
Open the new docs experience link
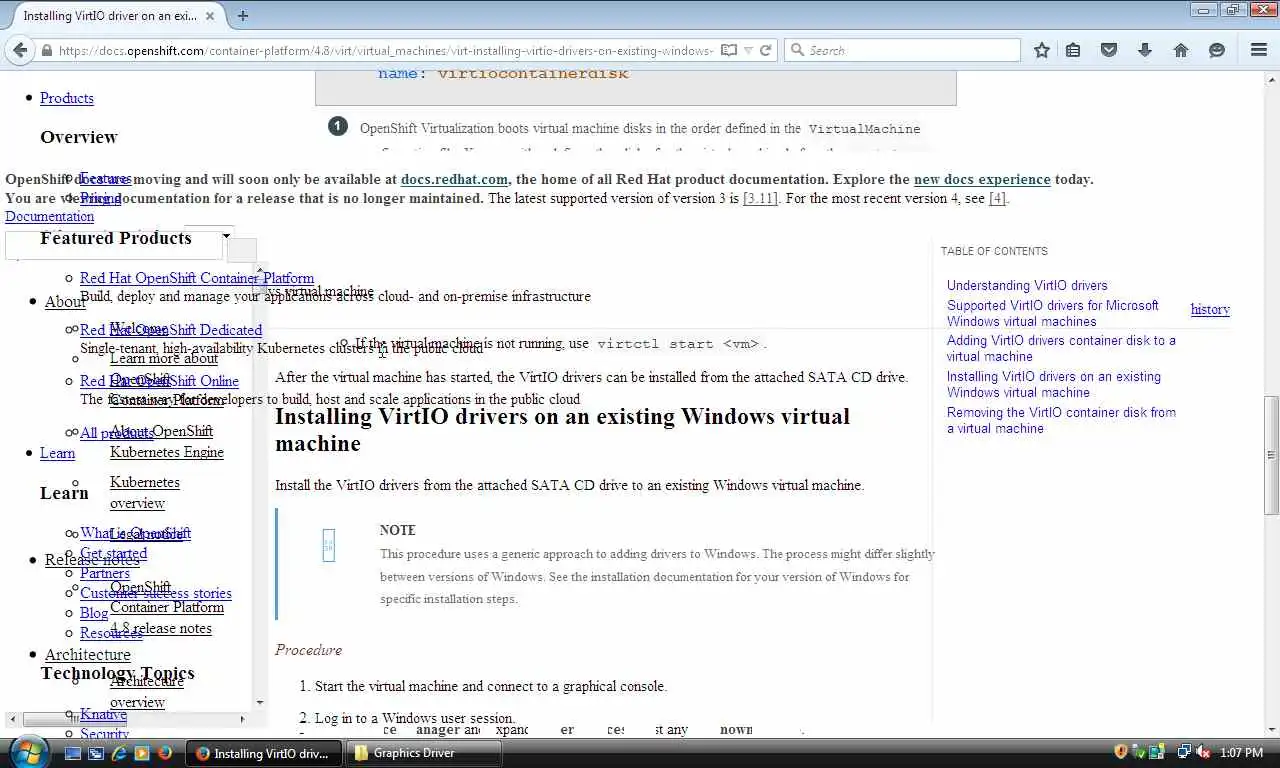point(982,180)
